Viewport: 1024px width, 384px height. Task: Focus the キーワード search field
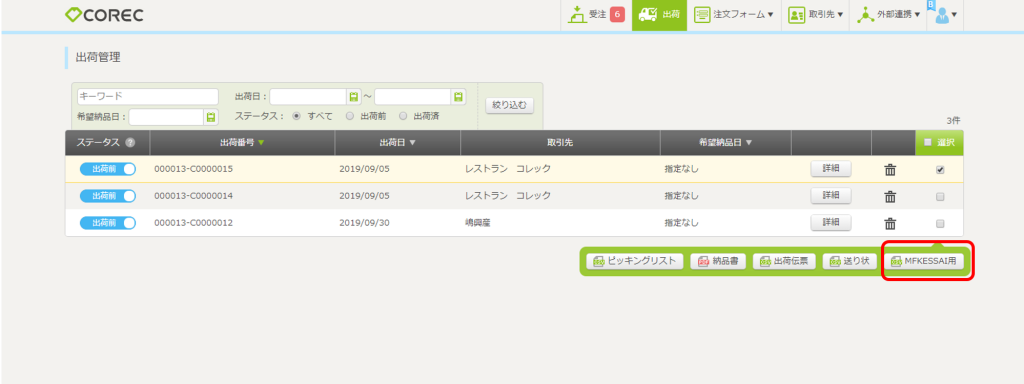coord(148,97)
